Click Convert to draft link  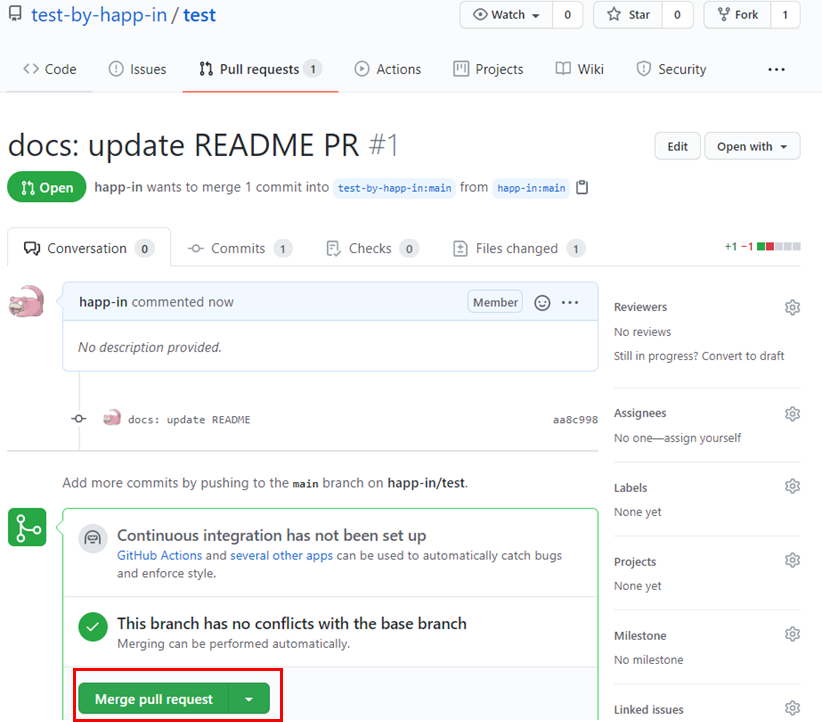click(x=743, y=356)
